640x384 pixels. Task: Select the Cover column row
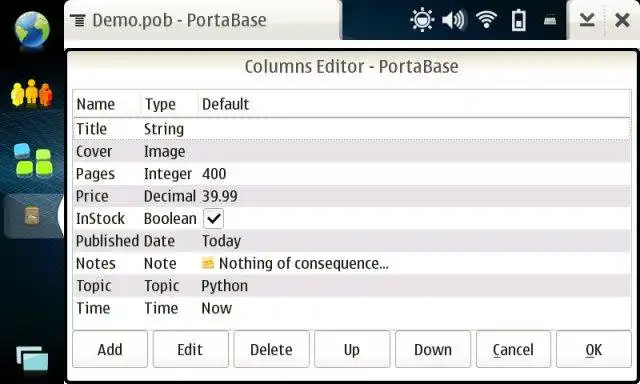(x=352, y=151)
